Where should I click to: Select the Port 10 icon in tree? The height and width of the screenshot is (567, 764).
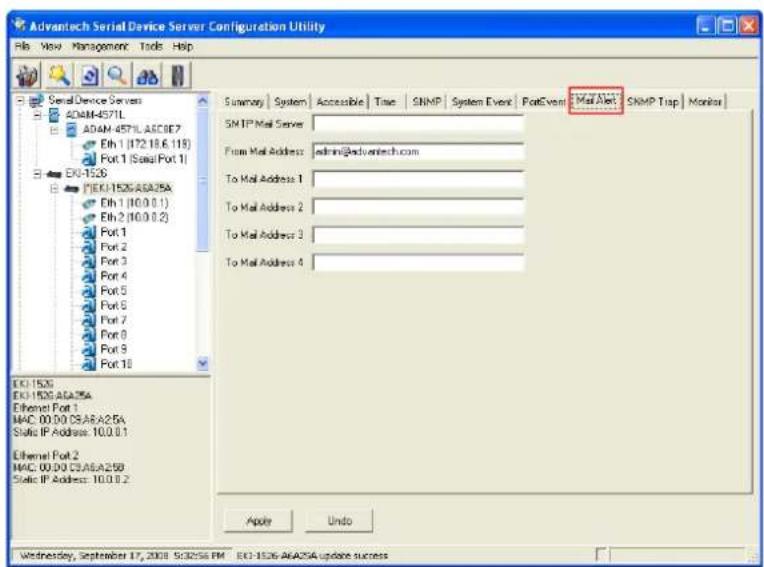(x=89, y=364)
